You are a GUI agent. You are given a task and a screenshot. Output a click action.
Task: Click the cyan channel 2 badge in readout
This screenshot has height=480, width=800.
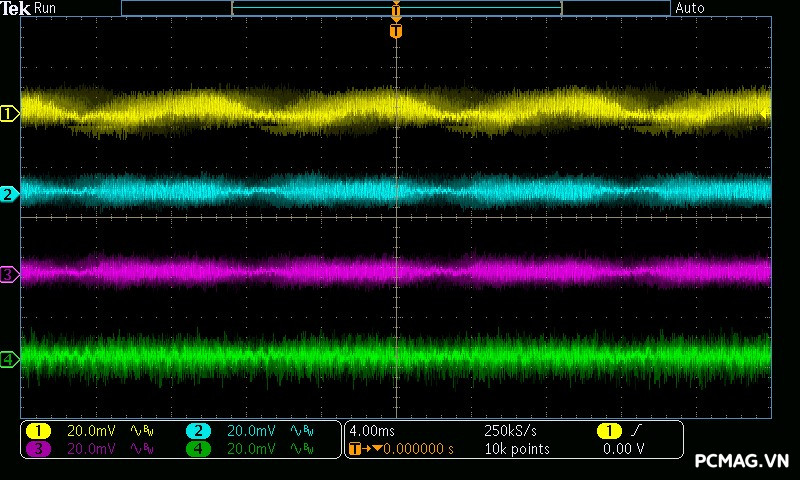198,430
